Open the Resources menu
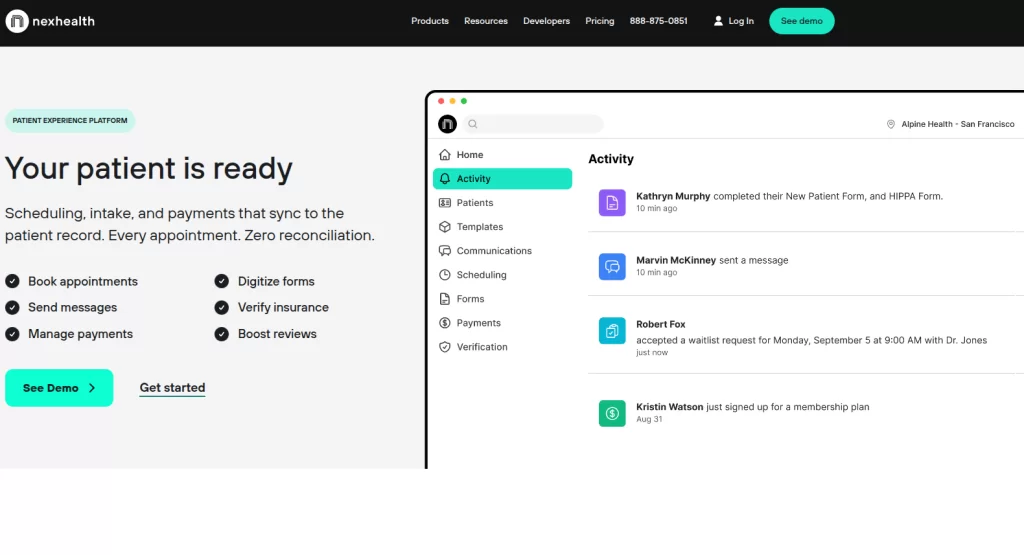The image size is (1024, 555). point(486,21)
